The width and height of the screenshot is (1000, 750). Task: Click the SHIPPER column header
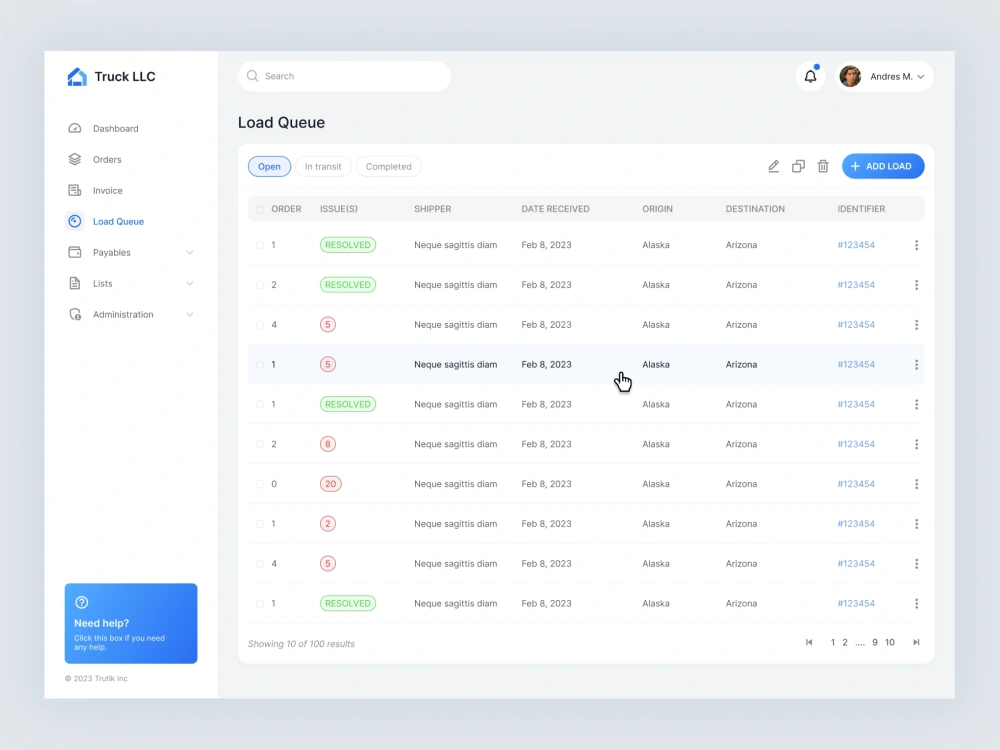pyautogui.click(x=432, y=209)
